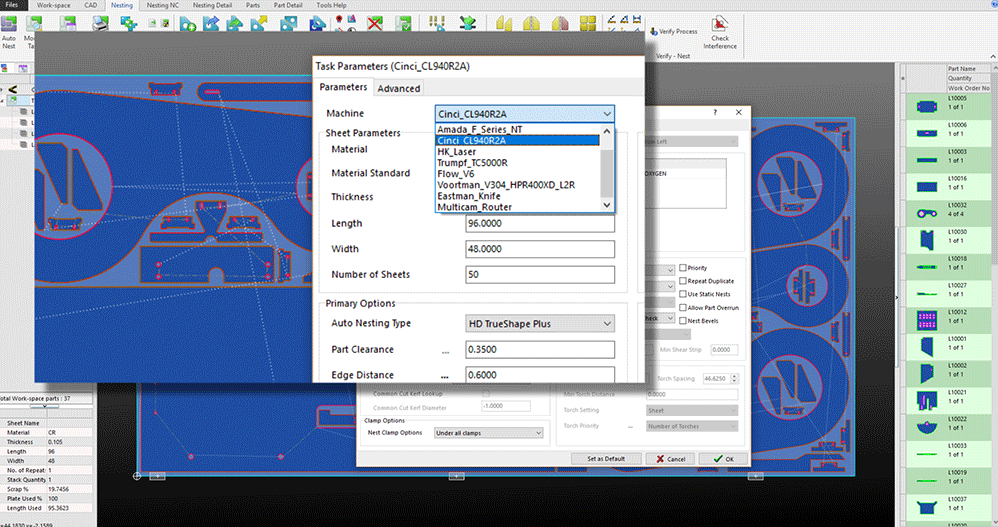Click the ellipsis next to Part Clearance
The height and width of the screenshot is (527, 998).
pyautogui.click(x=445, y=351)
